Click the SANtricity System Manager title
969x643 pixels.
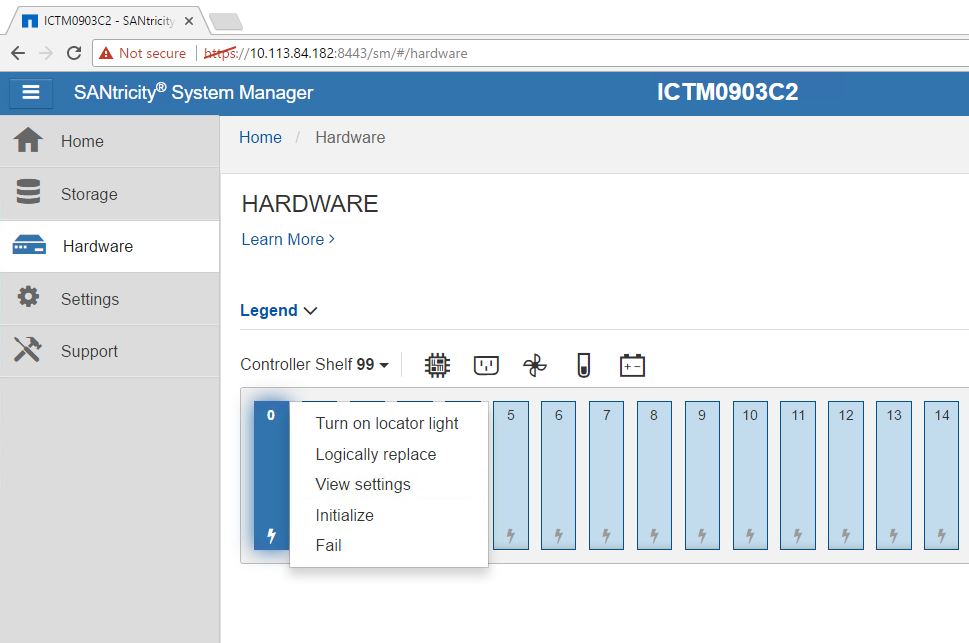[x=193, y=92]
